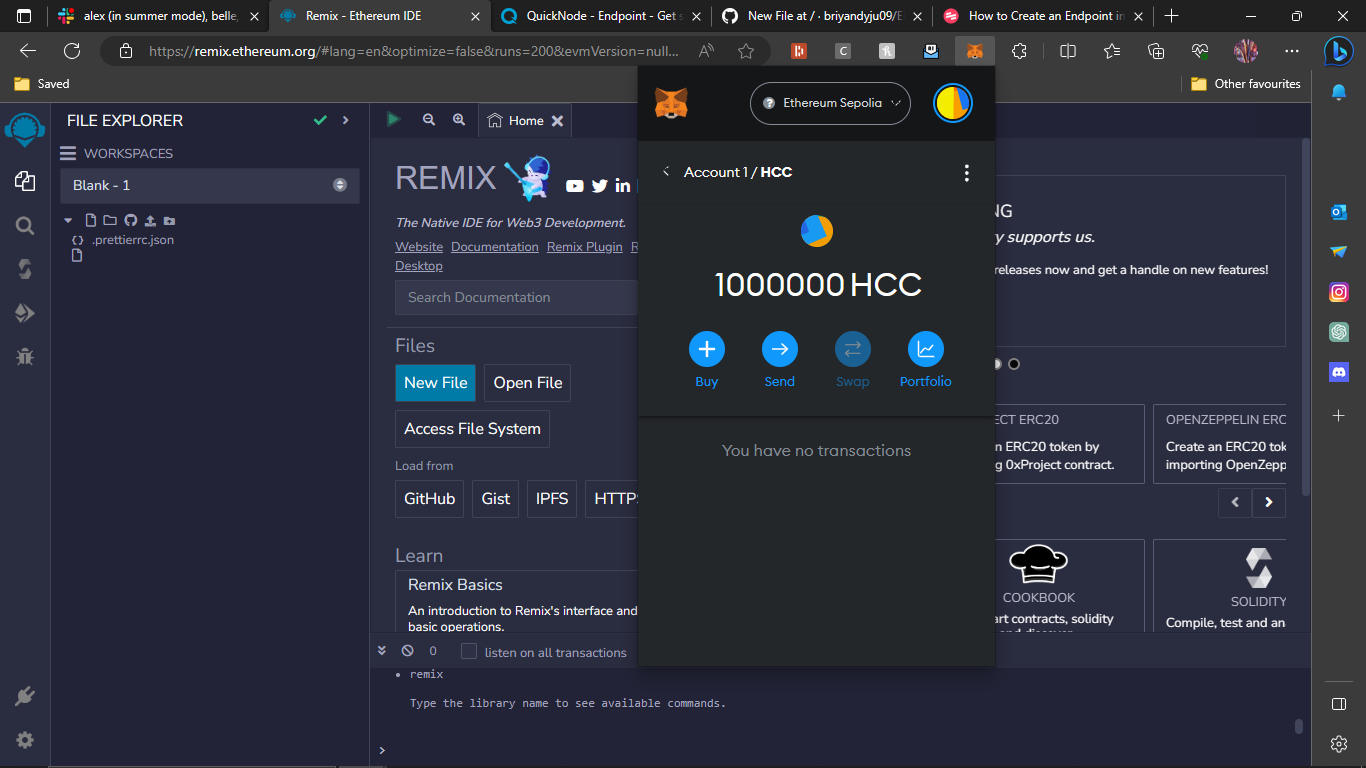Viewport: 1366px width, 768px height.
Task: Open Discord in Edge sidebar
Action: (x=1339, y=372)
